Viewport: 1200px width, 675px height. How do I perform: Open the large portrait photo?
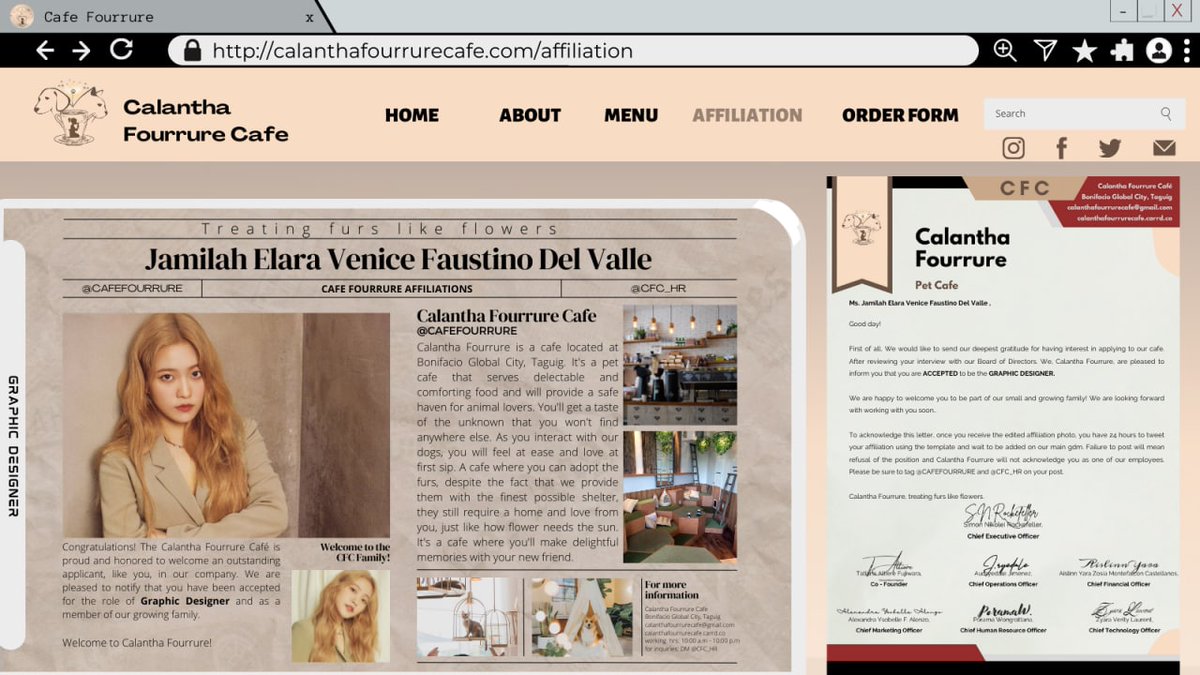coord(226,425)
